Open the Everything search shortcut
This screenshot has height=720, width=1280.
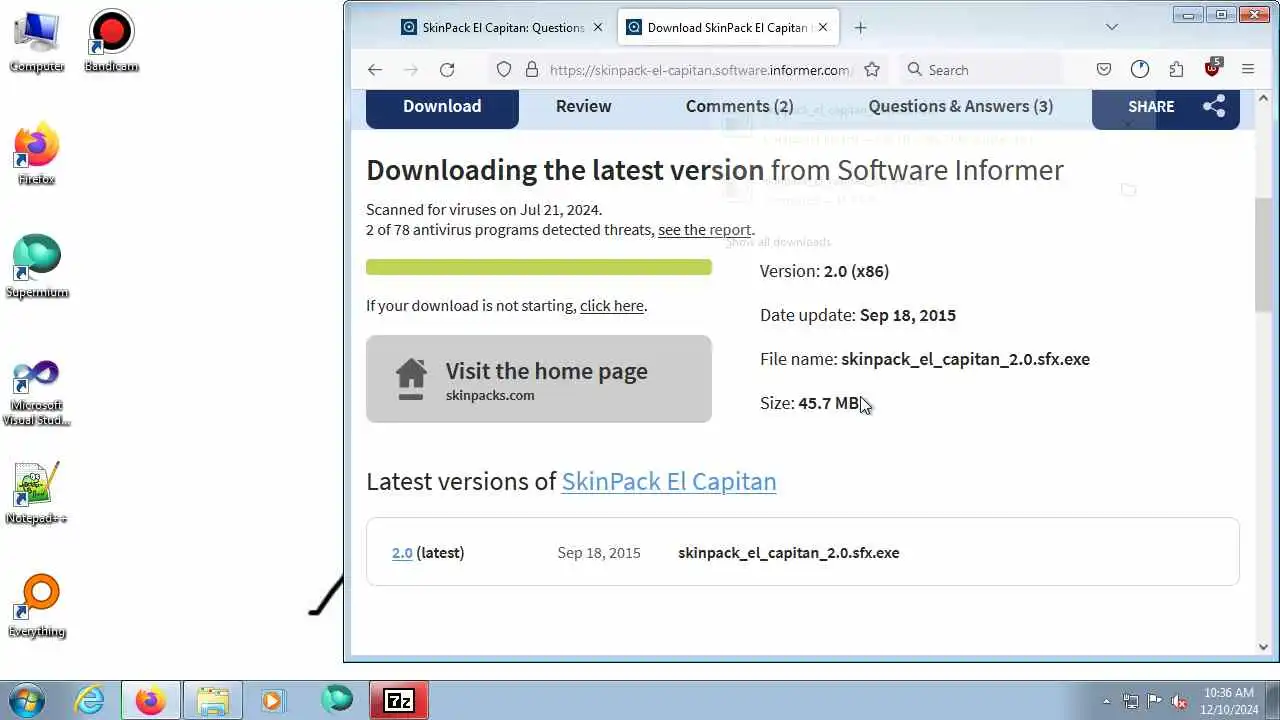click(37, 606)
